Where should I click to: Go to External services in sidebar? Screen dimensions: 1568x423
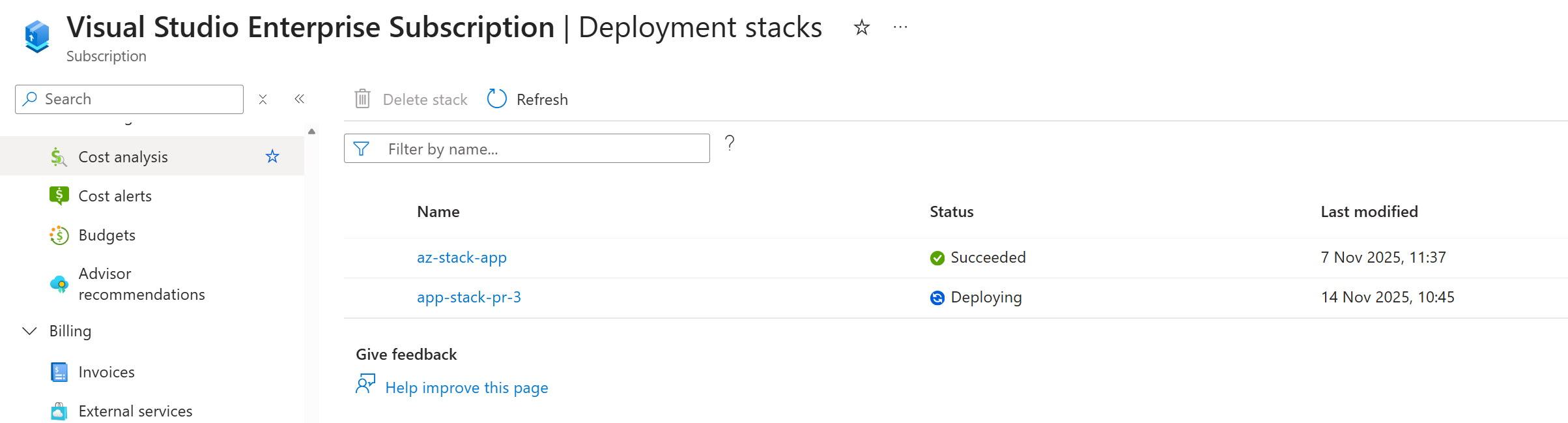(x=135, y=411)
